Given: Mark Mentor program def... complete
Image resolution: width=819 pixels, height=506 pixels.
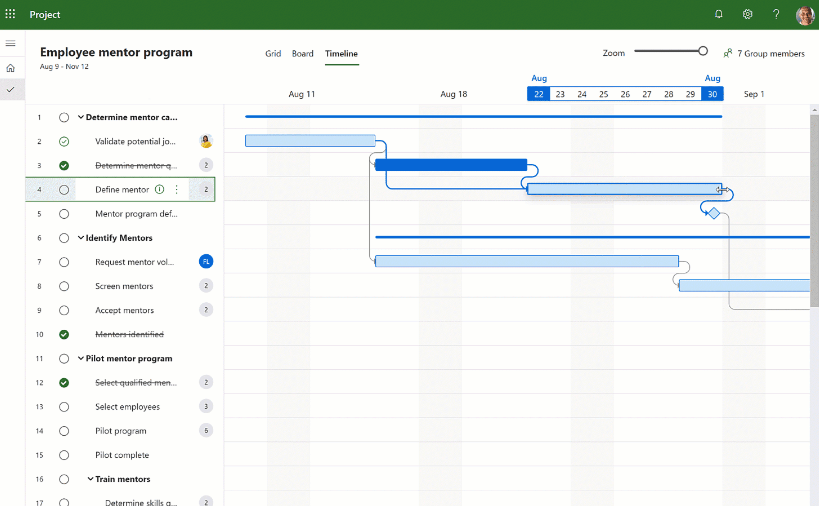Looking at the screenshot, I should (64, 214).
